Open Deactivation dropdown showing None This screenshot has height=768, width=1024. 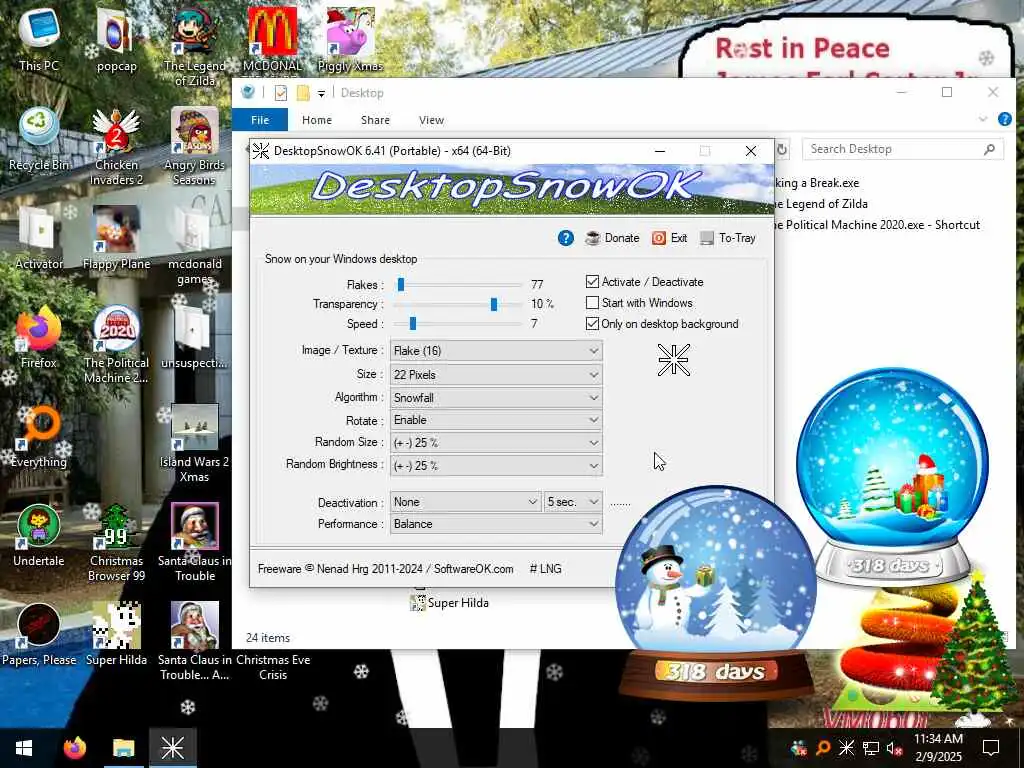pyautogui.click(x=466, y=502)
